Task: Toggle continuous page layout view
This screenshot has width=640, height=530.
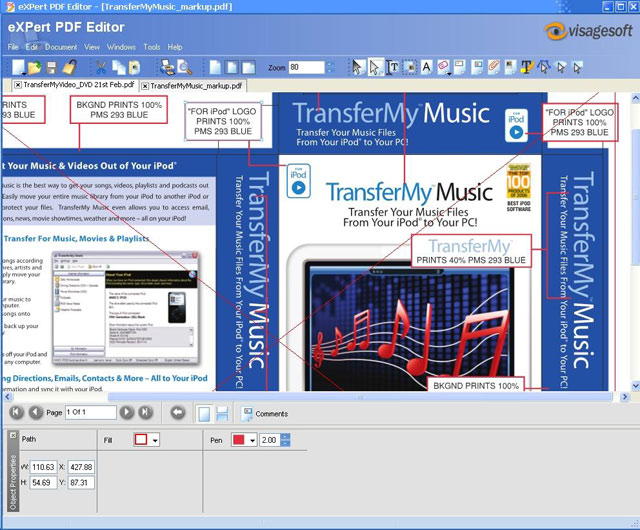Action: (x=222, y=413)
